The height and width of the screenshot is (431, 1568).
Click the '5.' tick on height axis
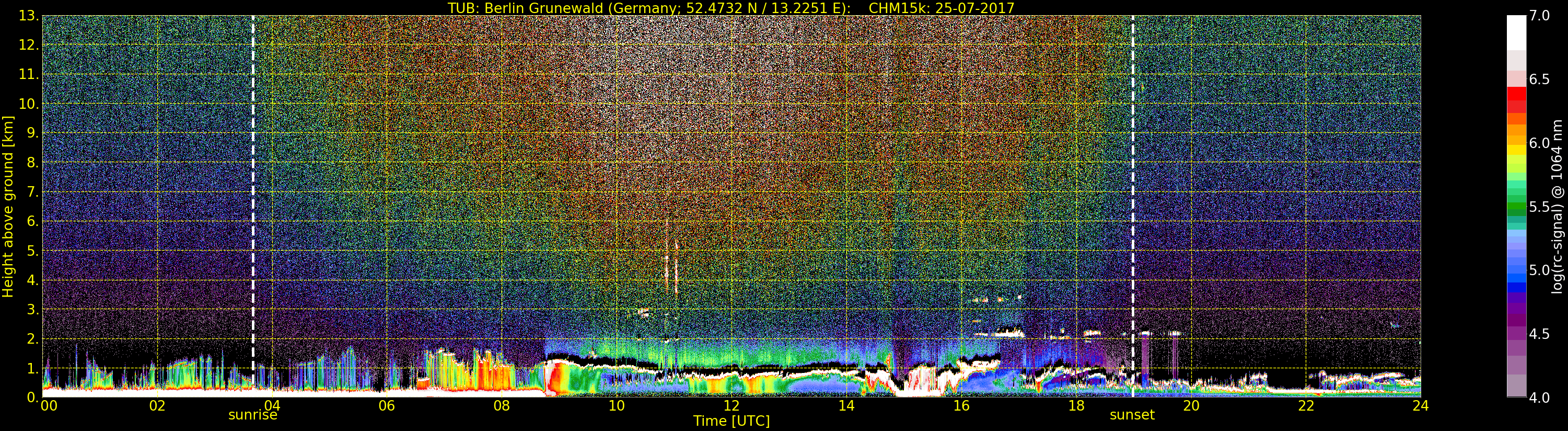(32, 251)
